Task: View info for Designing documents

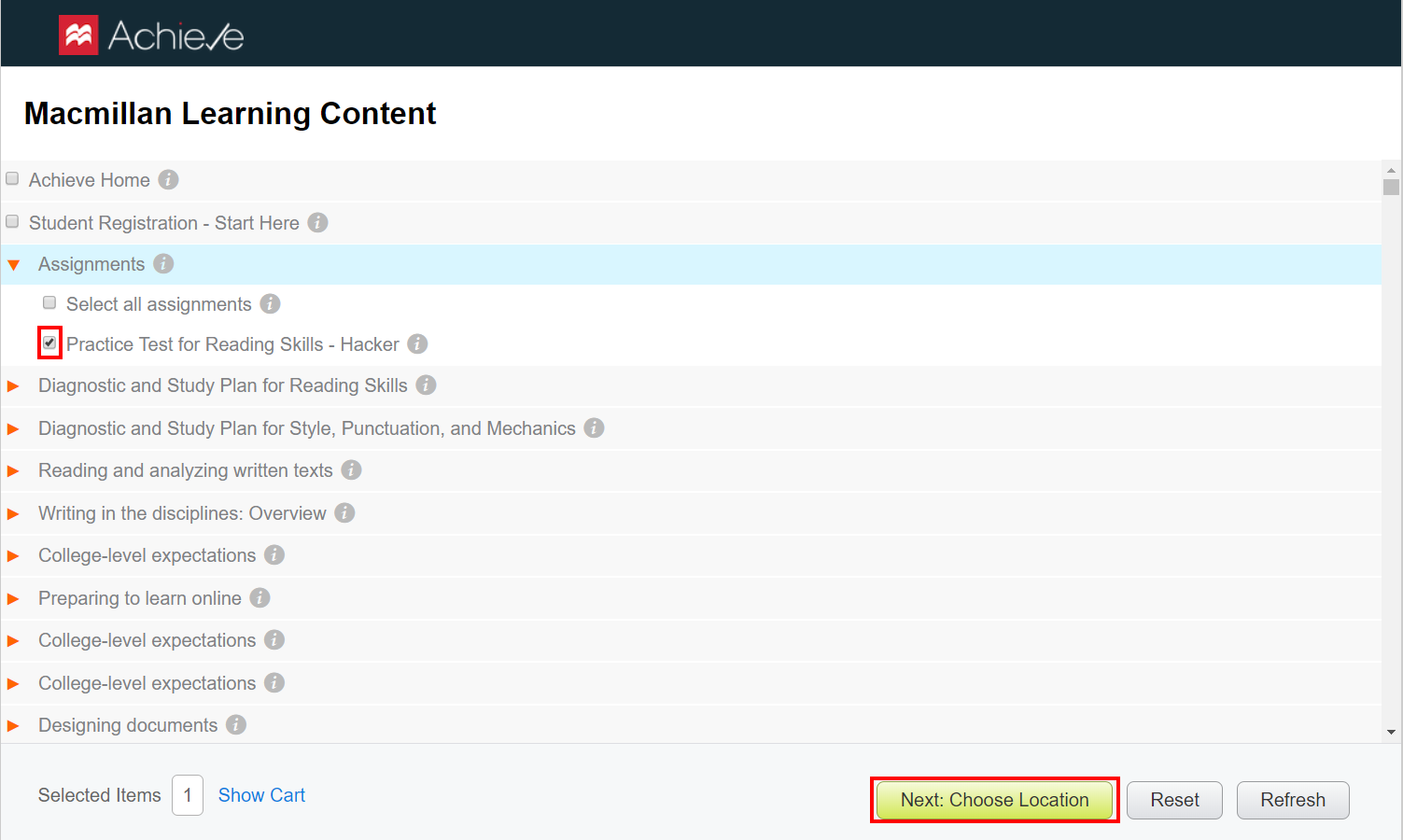Action: [x=236, y=724]
